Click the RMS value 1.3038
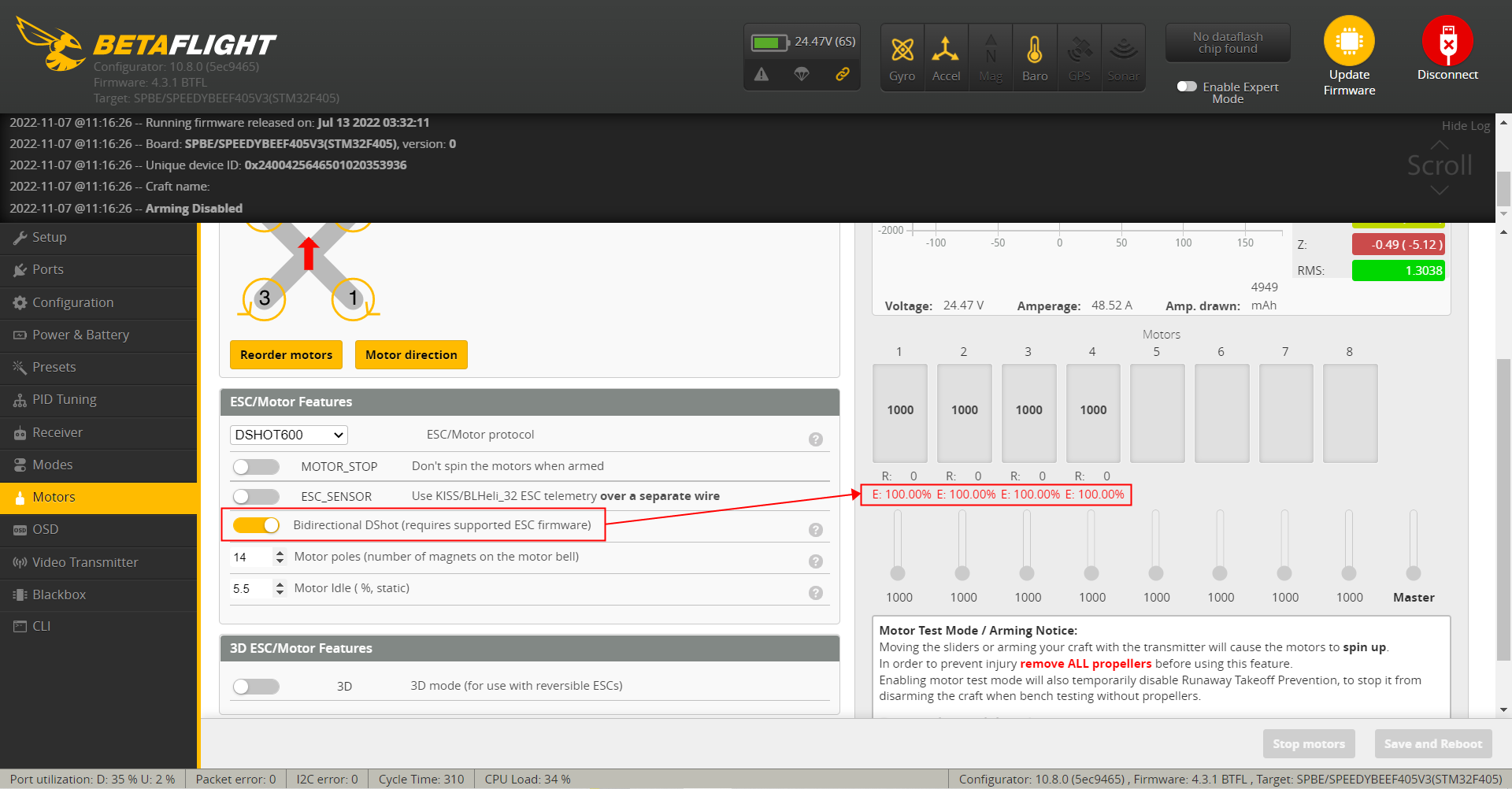This screenshot has height=789, width=1512. click(1399, 271)
